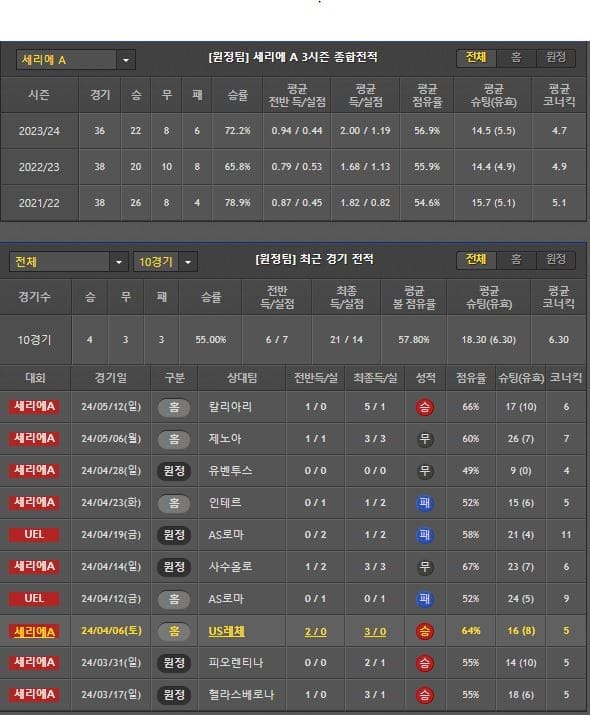
Task: Click the 헬라스베로나 opponent name
Action: (241, 694)
